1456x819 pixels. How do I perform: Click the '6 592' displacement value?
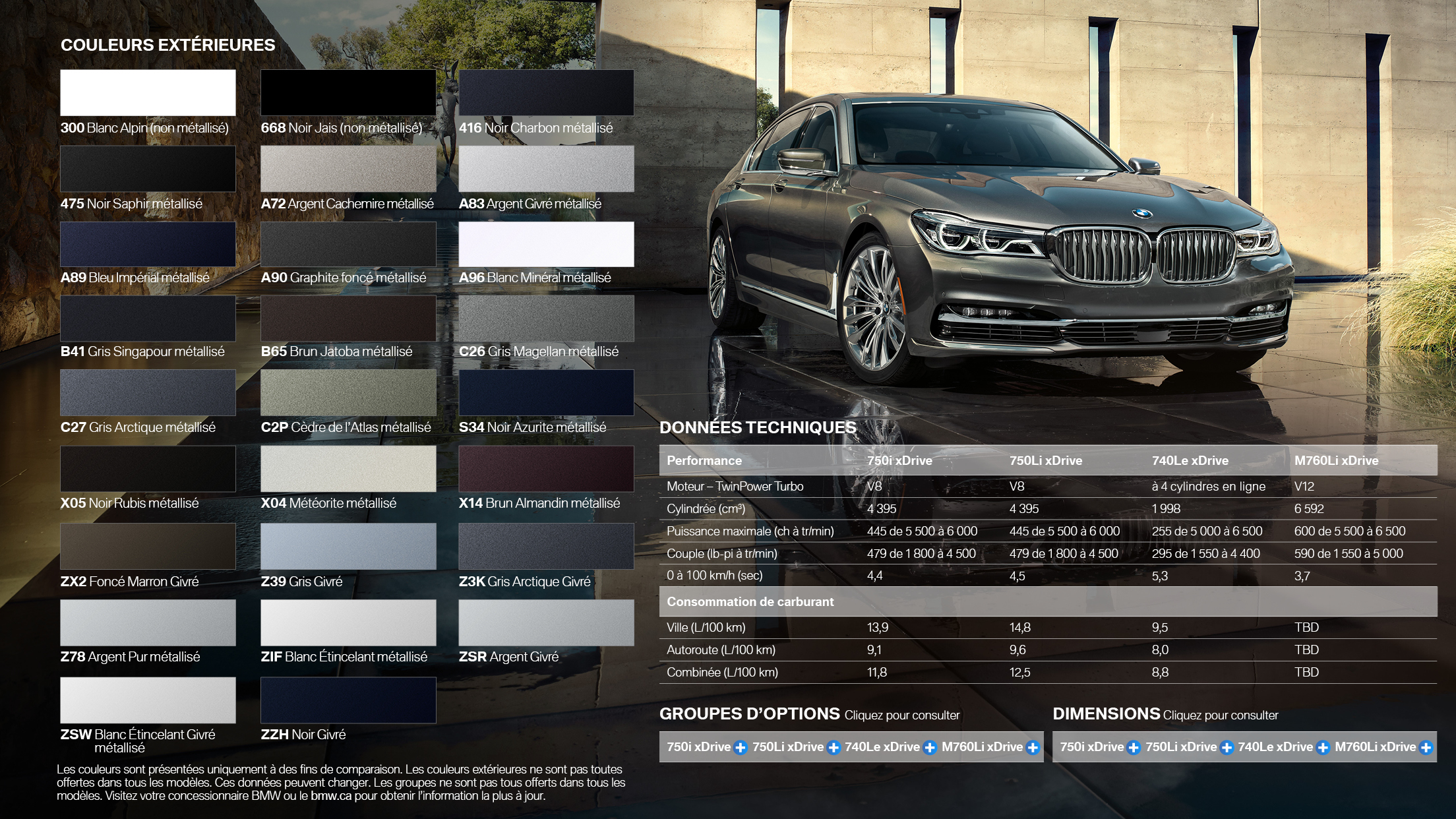1309,509
